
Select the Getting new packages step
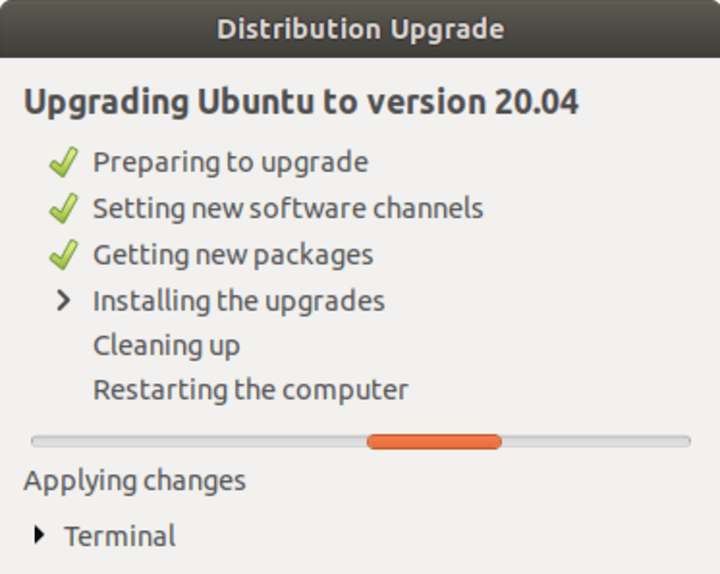[233, 255]
